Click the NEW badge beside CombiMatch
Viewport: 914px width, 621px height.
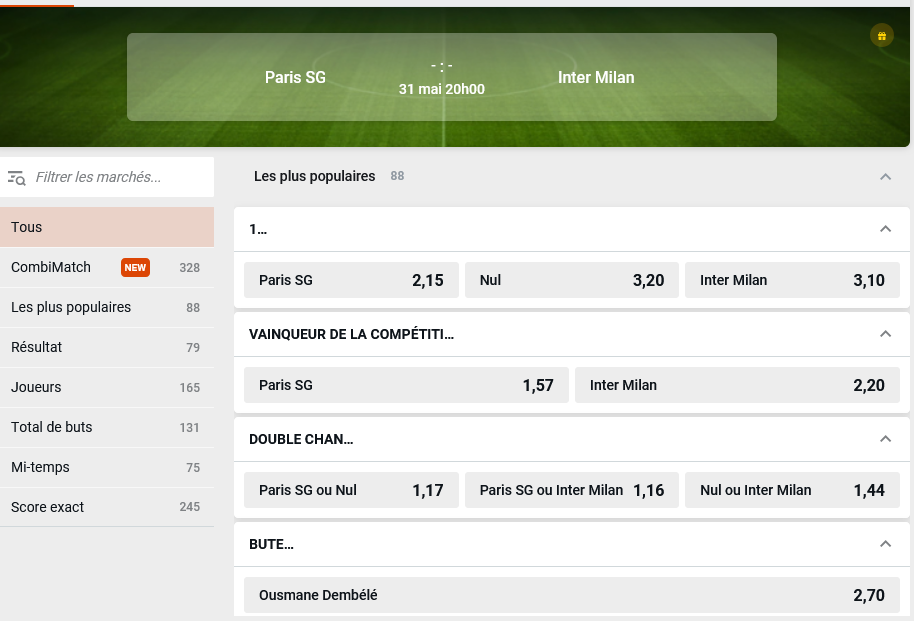pos(135,268)
